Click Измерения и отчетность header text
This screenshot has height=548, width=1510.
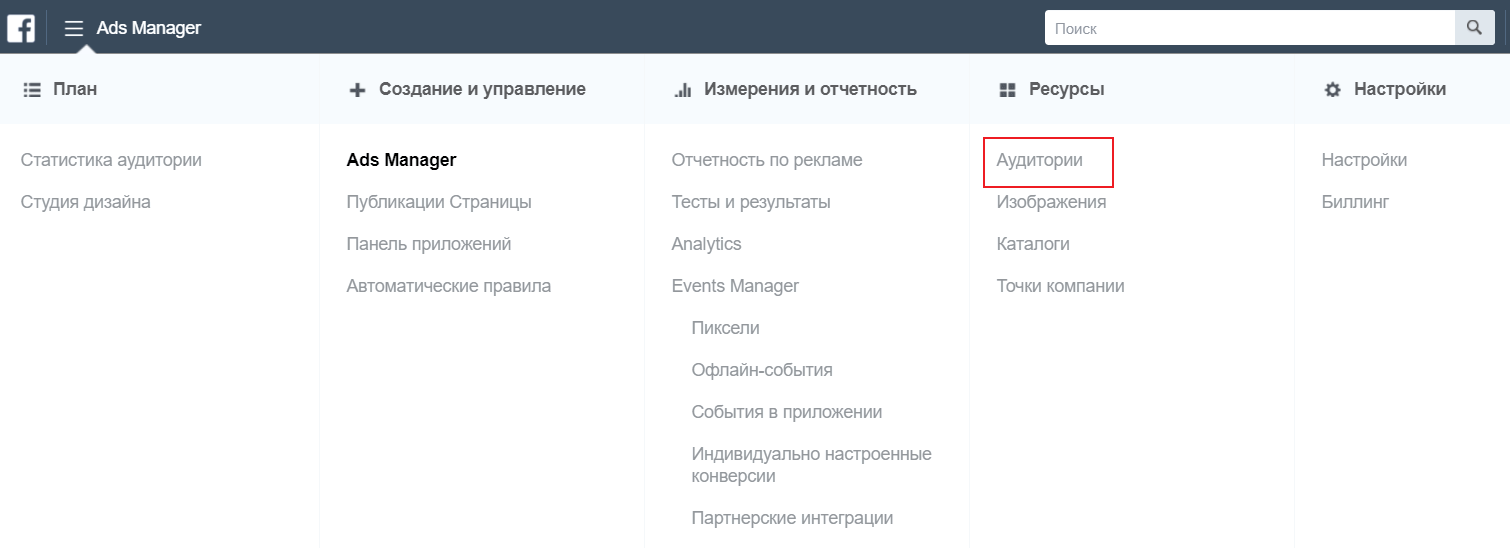[x=810, y=89]
